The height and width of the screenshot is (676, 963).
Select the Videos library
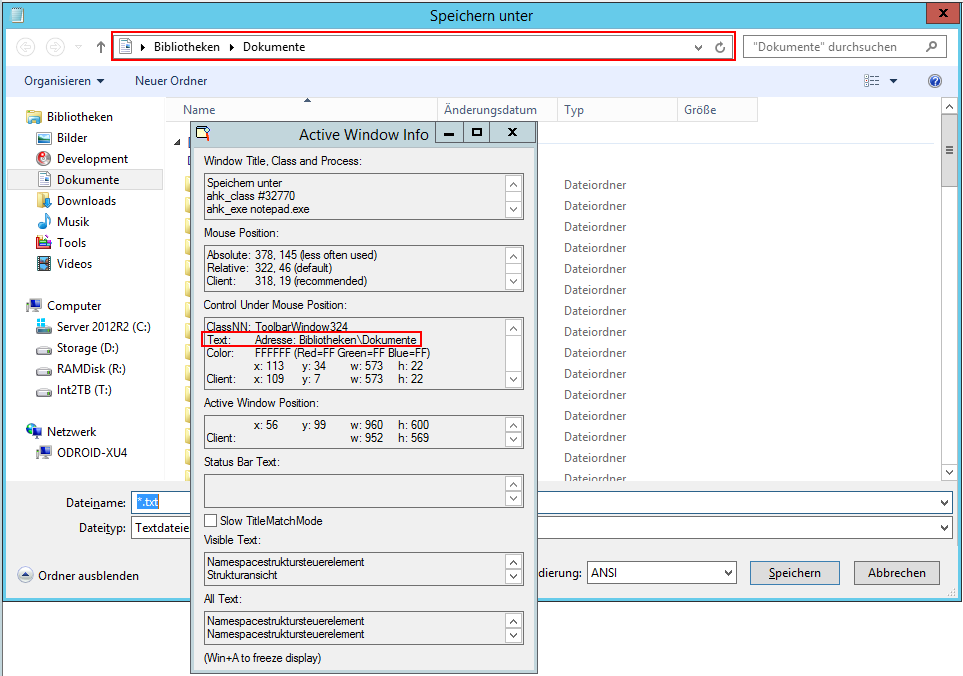point(74,264)
